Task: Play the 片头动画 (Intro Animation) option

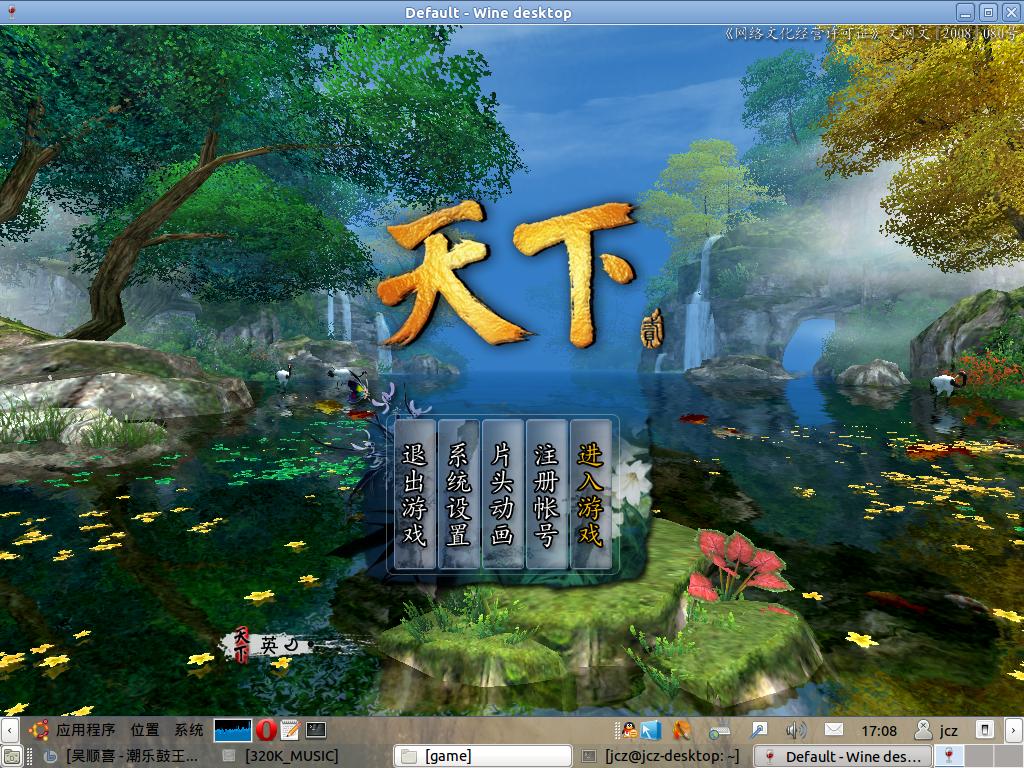Action: (502, 494)
